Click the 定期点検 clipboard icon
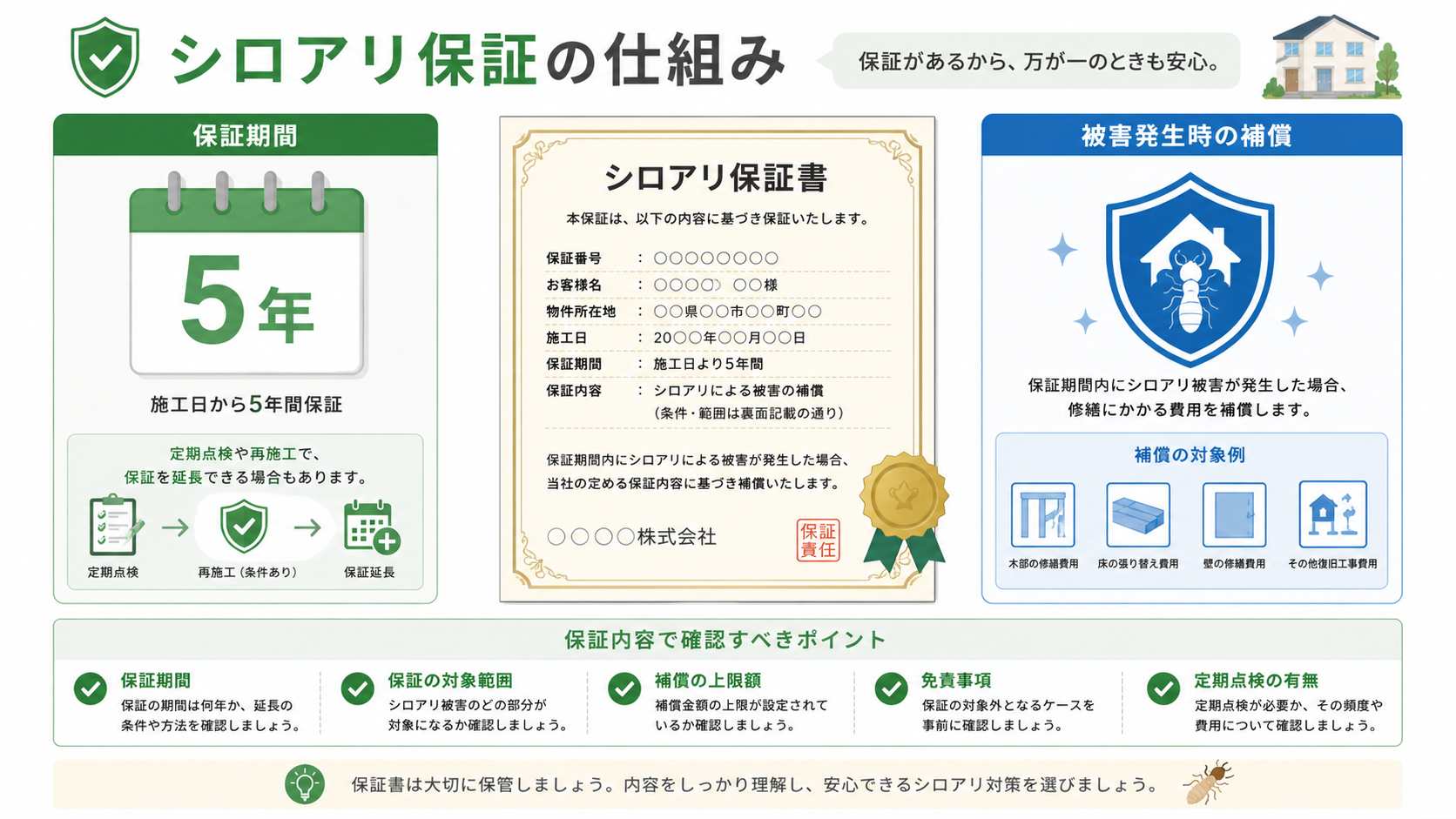Screen dimensions: 1456x819 tap(114, 525)
